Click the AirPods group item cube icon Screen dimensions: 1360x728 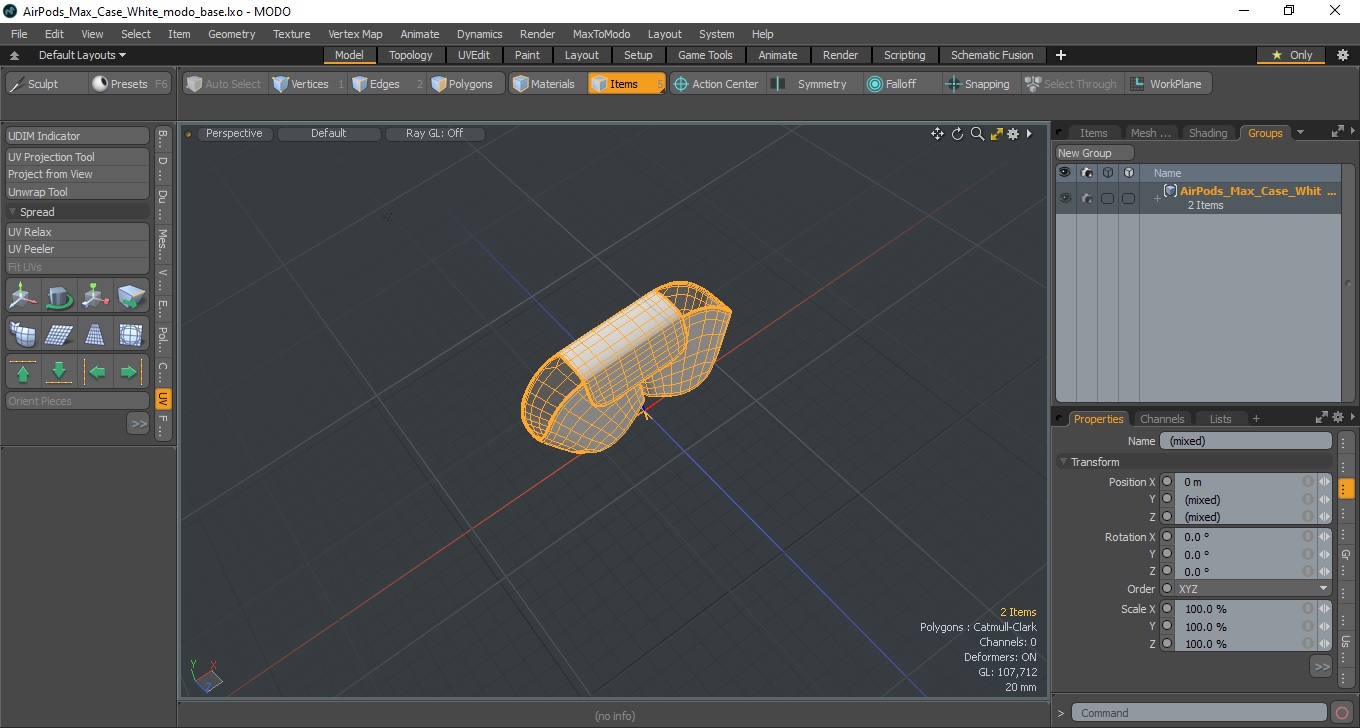pos(1170,191)
